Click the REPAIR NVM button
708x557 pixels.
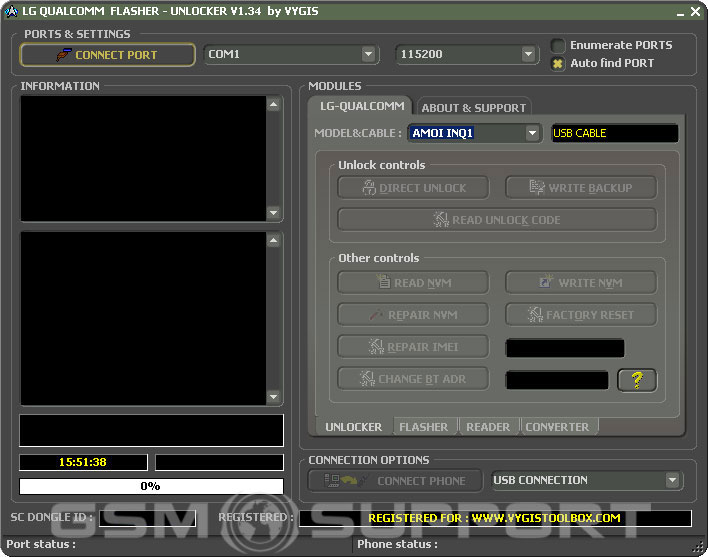pyautogui.click(x=413, y=315)
